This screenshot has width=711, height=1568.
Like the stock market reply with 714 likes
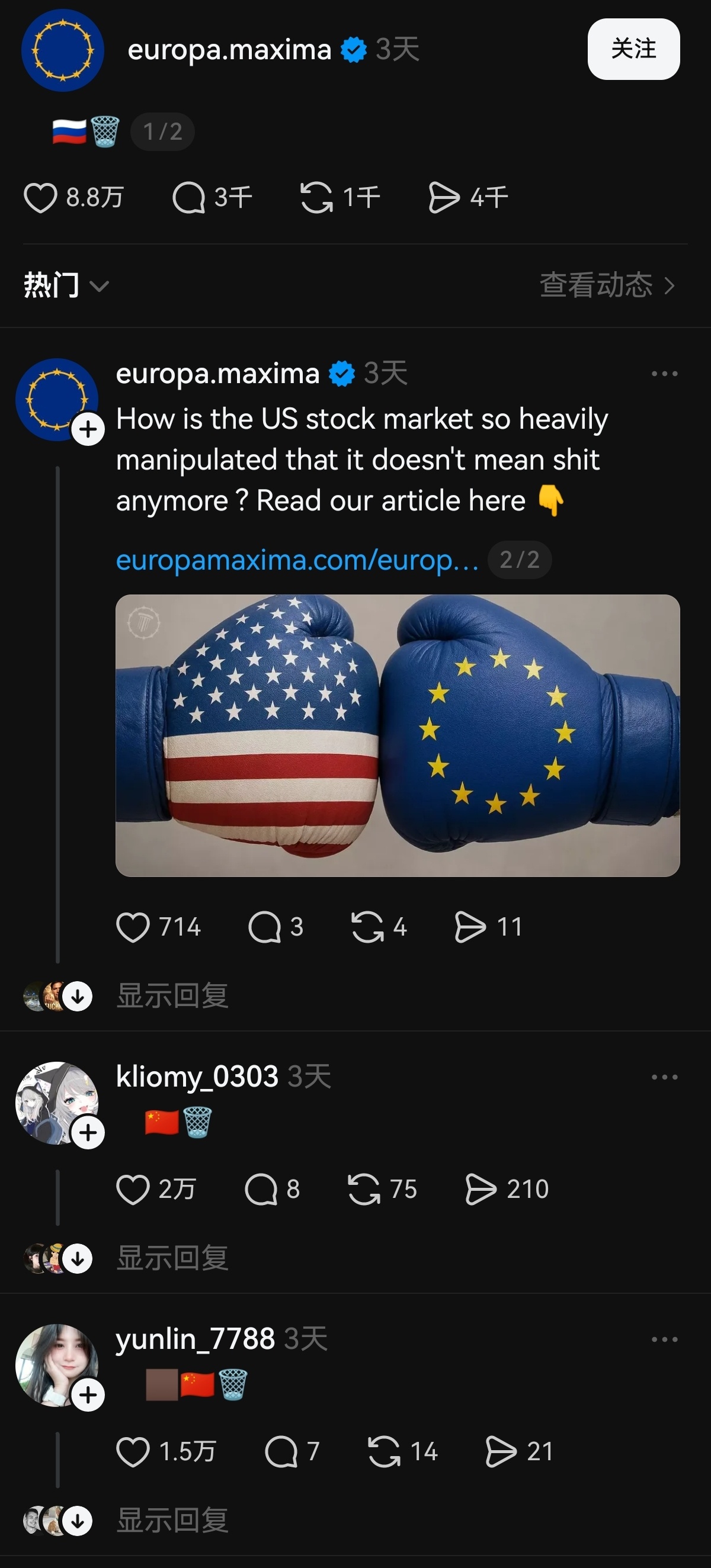(x=133, y=927)
